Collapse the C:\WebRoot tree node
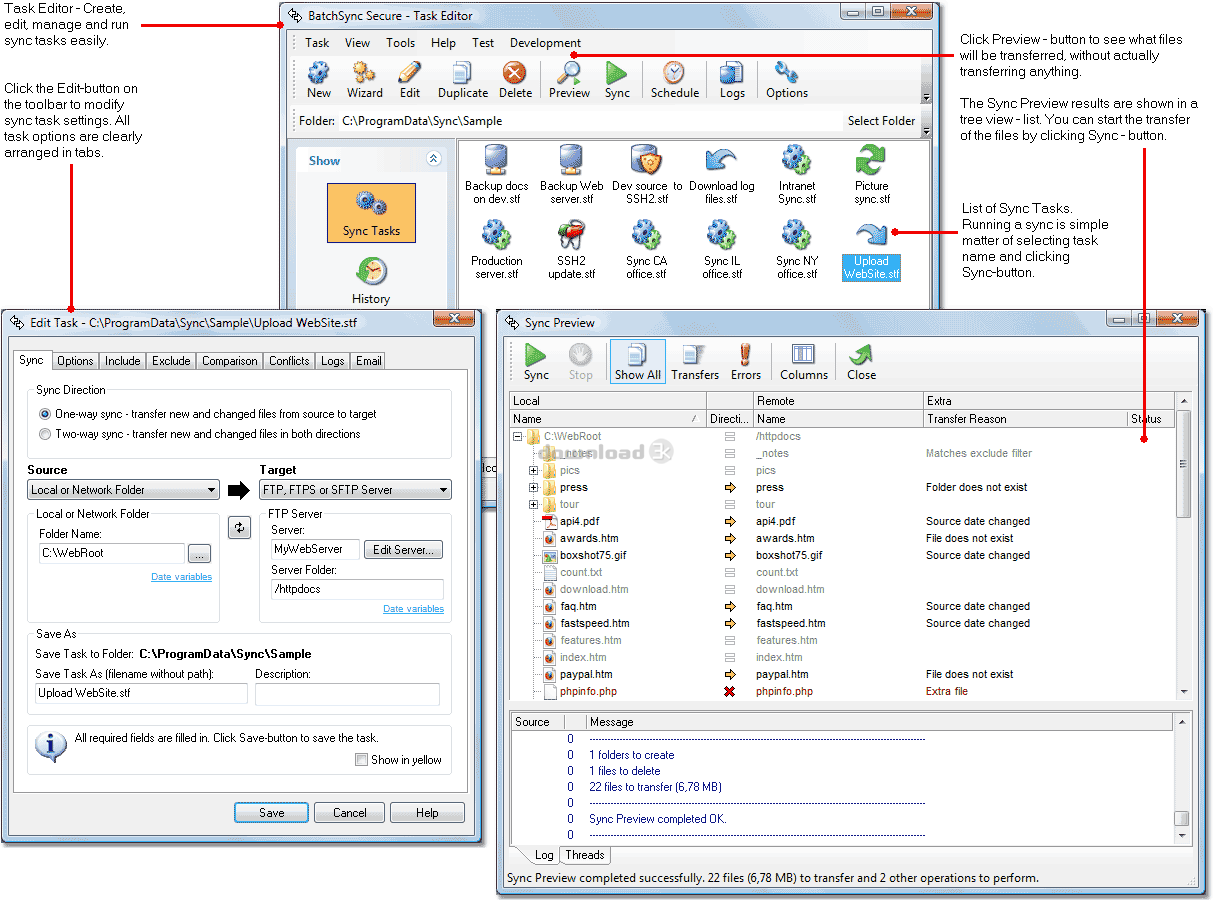 [518, 436]
